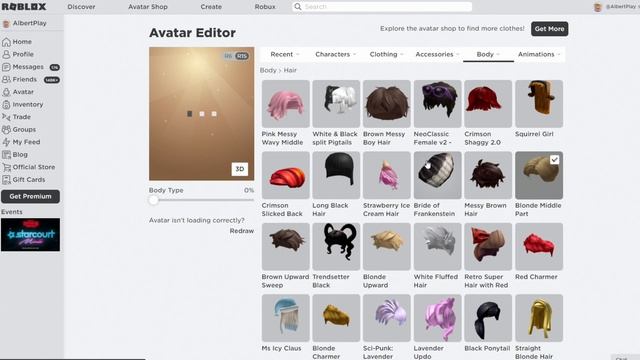Viewport: 640px width, 360px height.
Task: Expand the Recent dropdown tab
Action: pyautogui.click(x=285, y=54)
